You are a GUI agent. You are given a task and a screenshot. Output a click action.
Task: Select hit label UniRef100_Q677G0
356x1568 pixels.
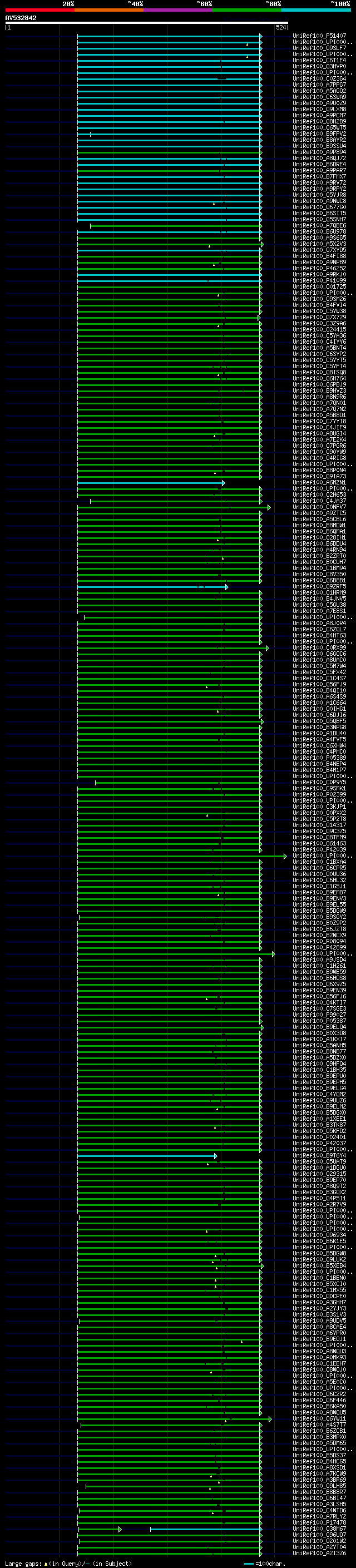319,207
